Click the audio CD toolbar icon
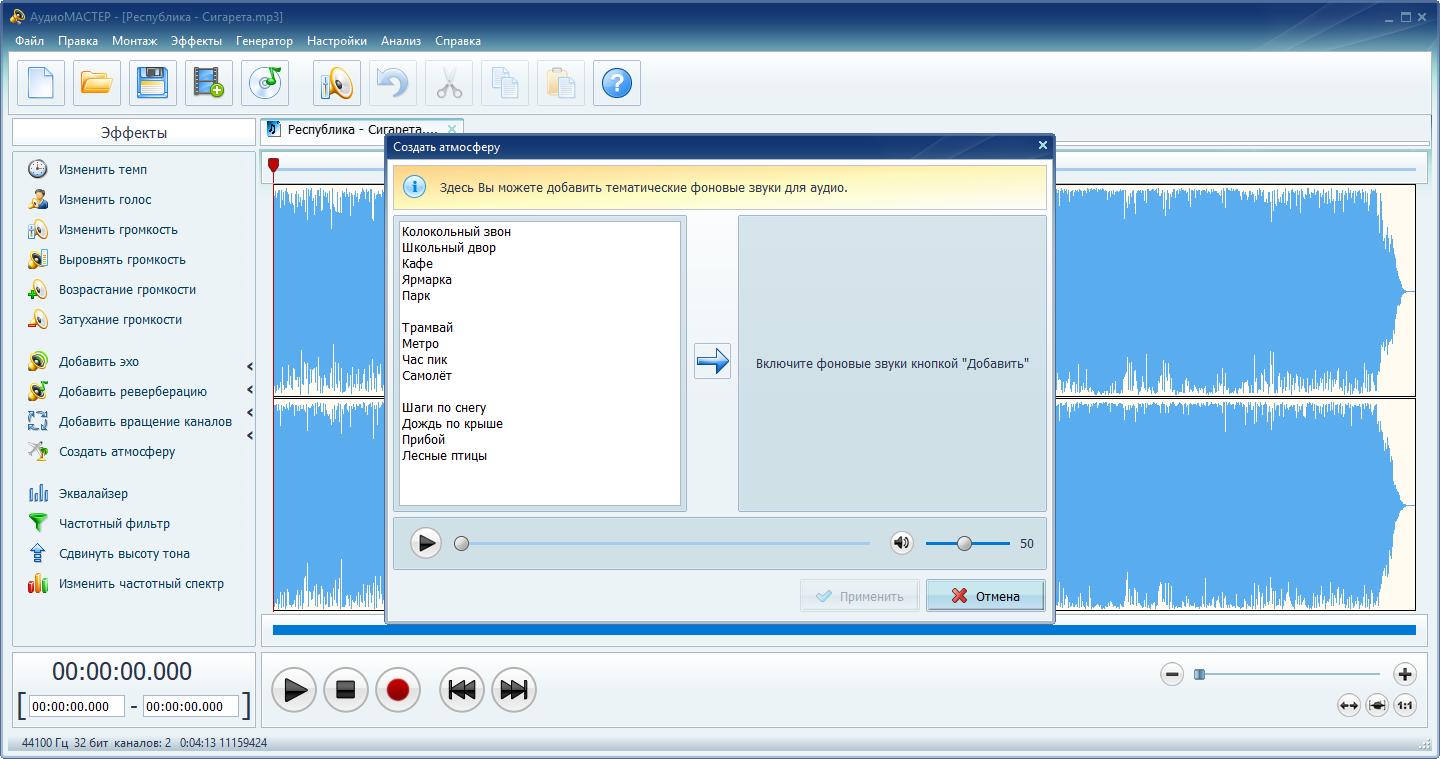Image resolution: width=1440 pixels, height=759 pixels. pyautogui.click(x=265, y=83)
